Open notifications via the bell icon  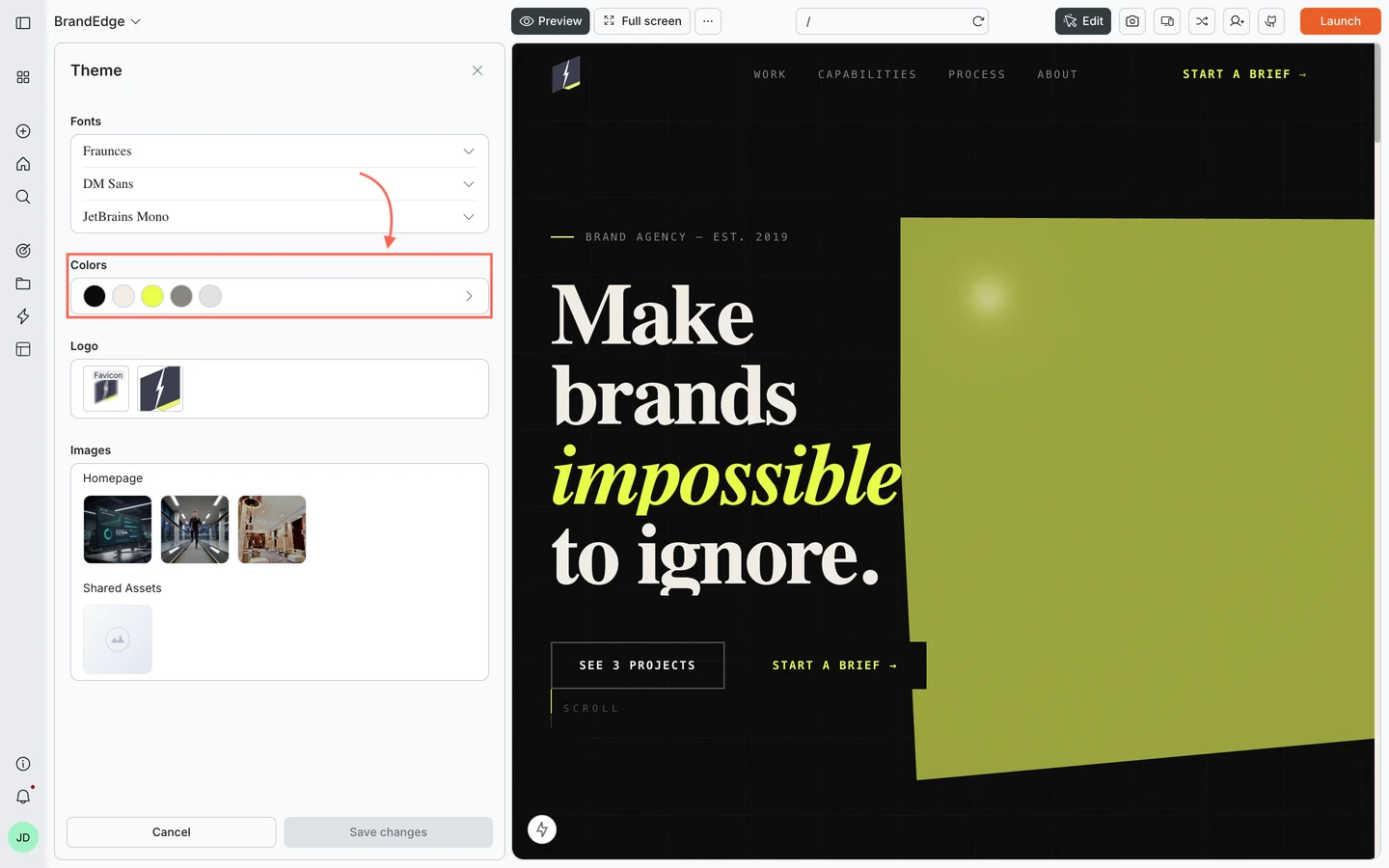click(x=22, y=797)
